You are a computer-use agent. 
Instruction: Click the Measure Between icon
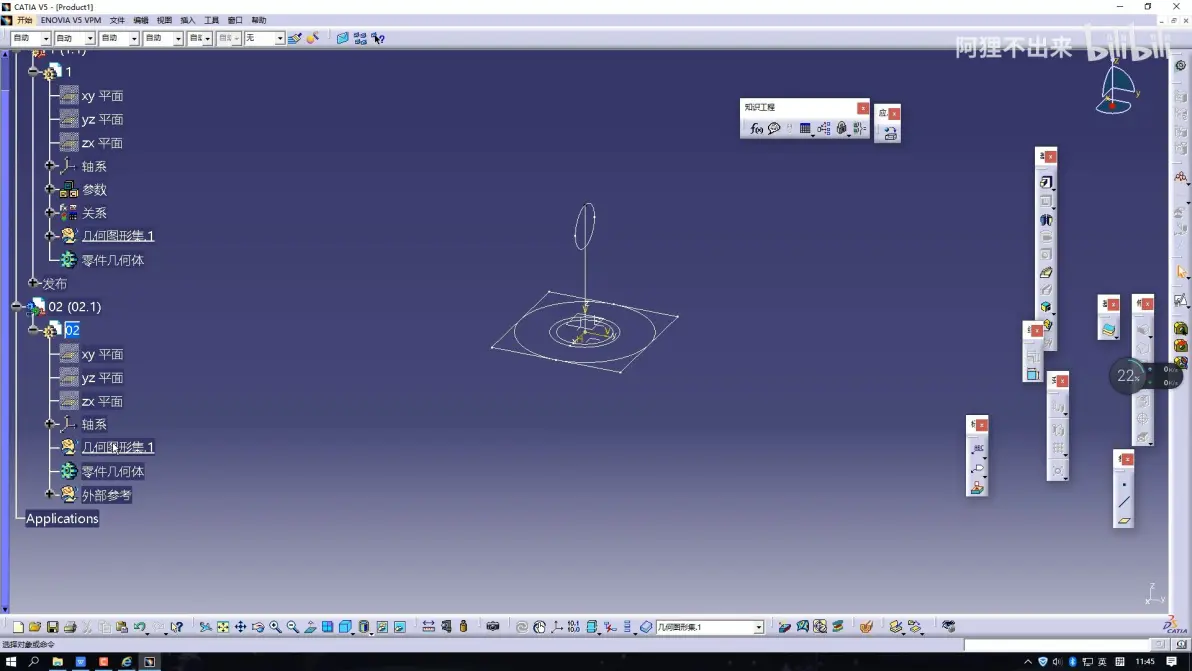[428, 627]
